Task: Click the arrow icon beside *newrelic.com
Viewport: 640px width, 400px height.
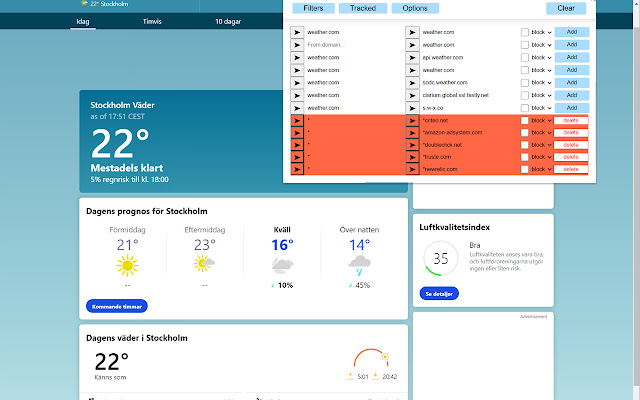Action: [x=412, y=169]
